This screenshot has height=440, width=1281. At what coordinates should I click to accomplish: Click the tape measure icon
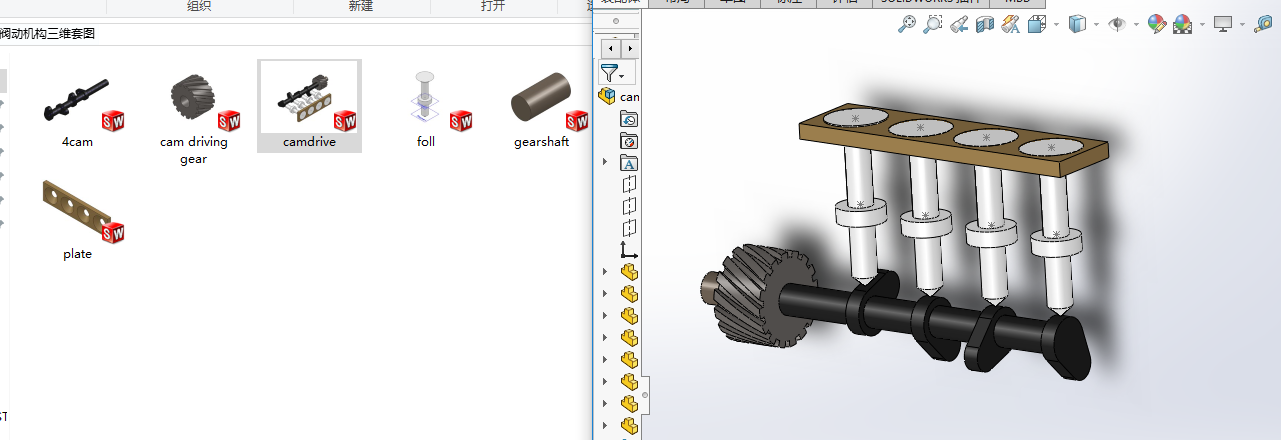click(x=1263, y=24)
